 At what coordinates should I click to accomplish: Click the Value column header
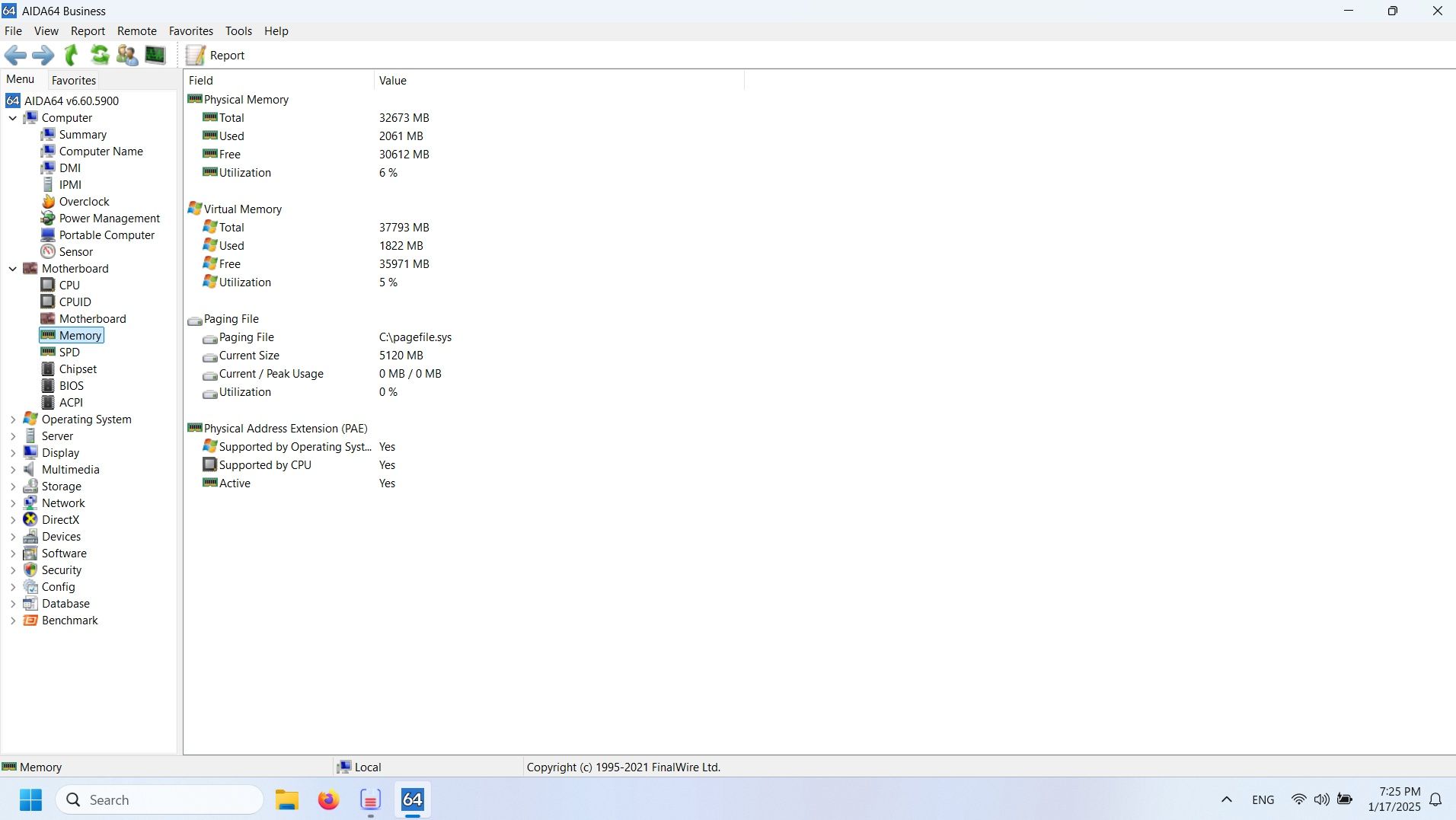pyautogui.click(x=559, y=81)
